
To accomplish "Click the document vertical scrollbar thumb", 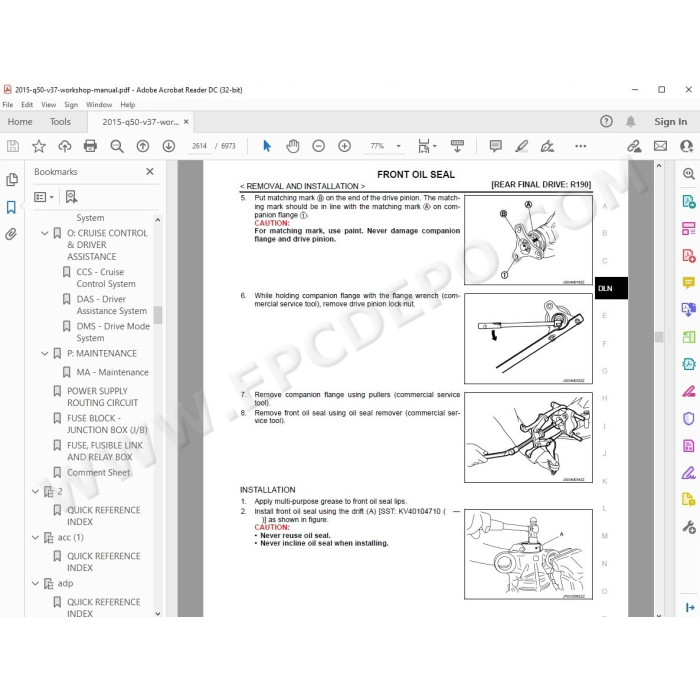I will pyautogui.click(x=659, y=337).
